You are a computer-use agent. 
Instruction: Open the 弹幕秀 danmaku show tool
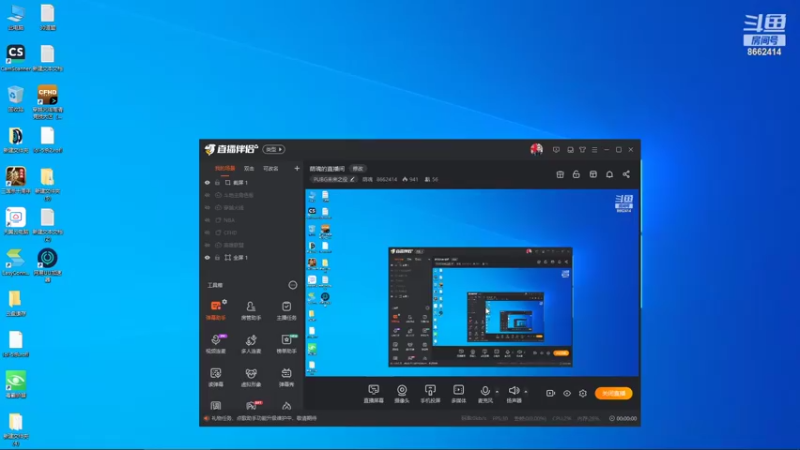(286, 377)
